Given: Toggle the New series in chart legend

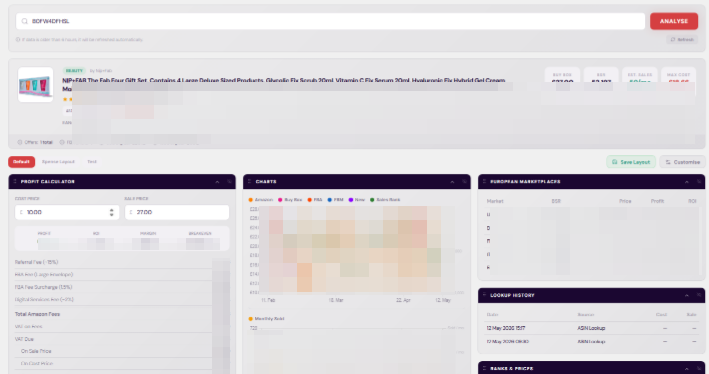Looking at the screenshot, I should pos(357,199).
